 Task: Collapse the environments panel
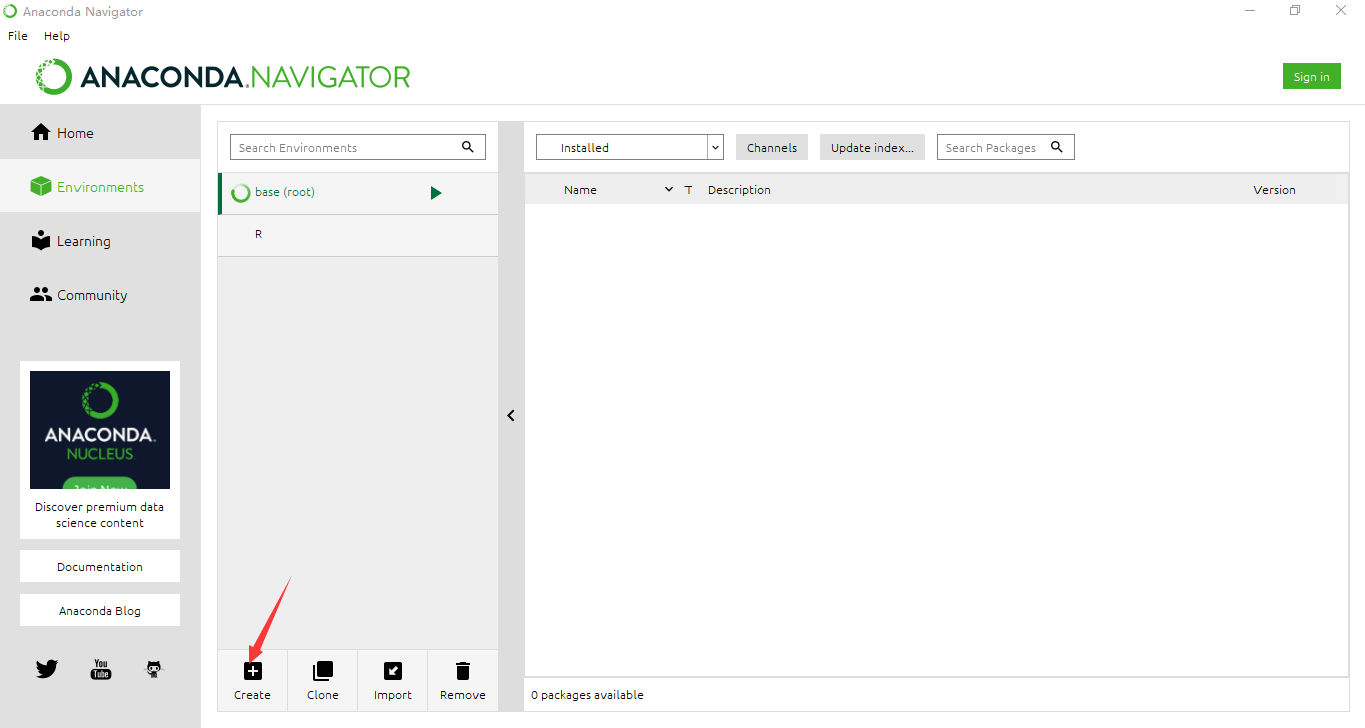(511, 415)
